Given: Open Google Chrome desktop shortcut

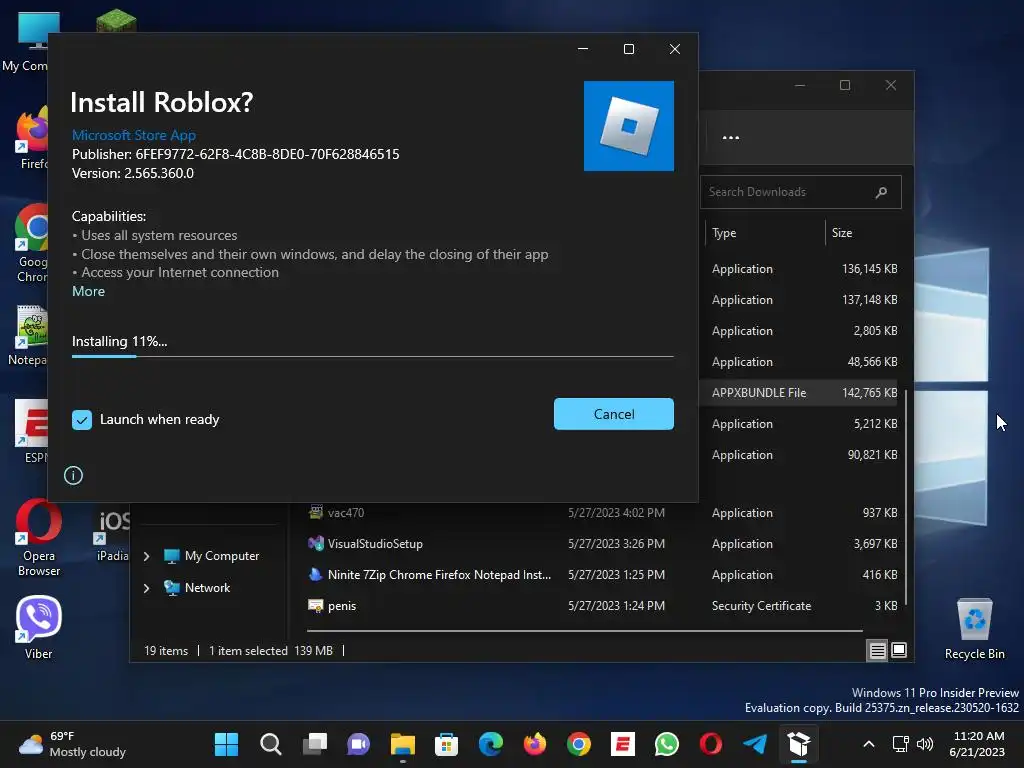Looking at the screenshot, I should pyautogui.click(x=31, y=244).
